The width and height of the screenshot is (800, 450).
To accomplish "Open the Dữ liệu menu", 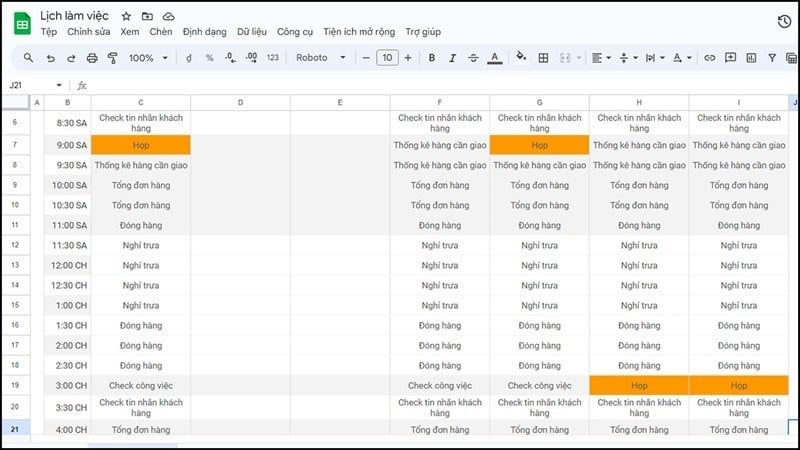I will (x=251, y=32).
